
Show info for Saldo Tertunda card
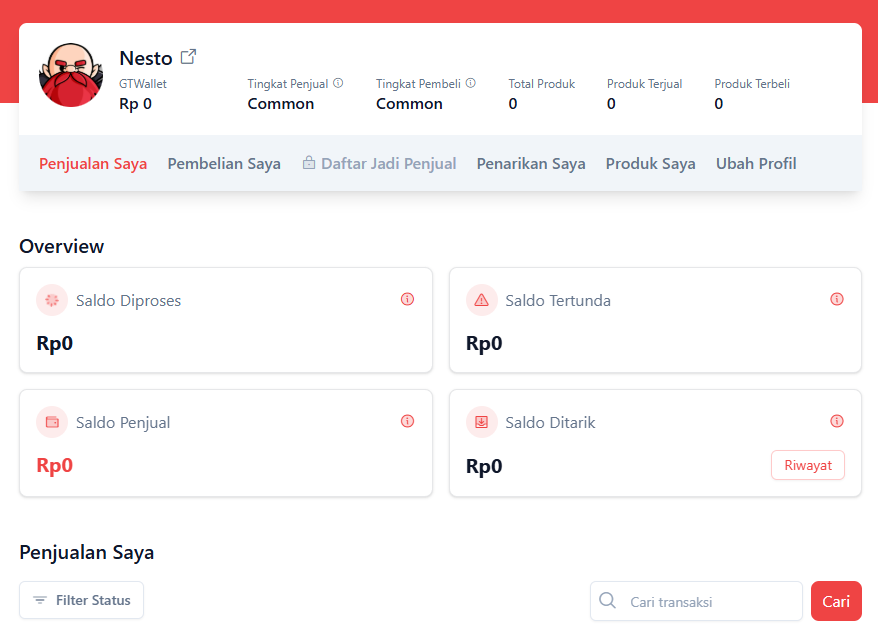click(x=837, y=299)
